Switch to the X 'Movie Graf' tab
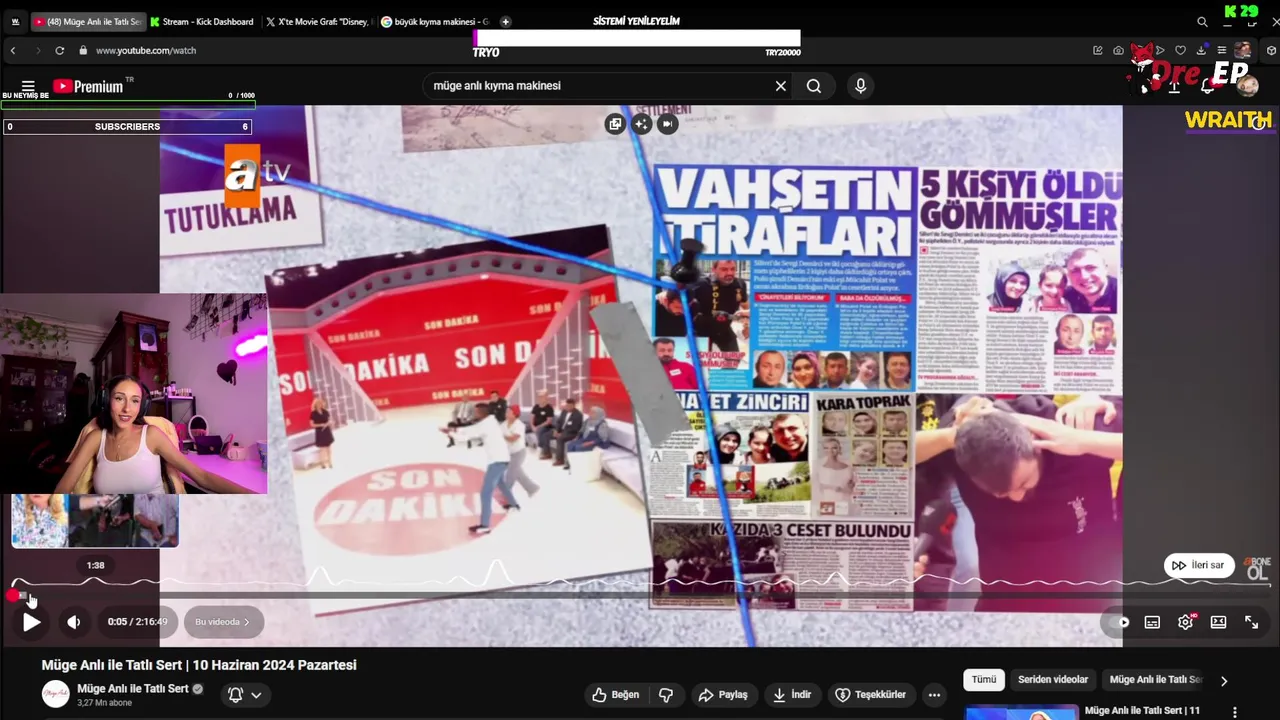The image size is (1280, 720). [x=320, y=21]
